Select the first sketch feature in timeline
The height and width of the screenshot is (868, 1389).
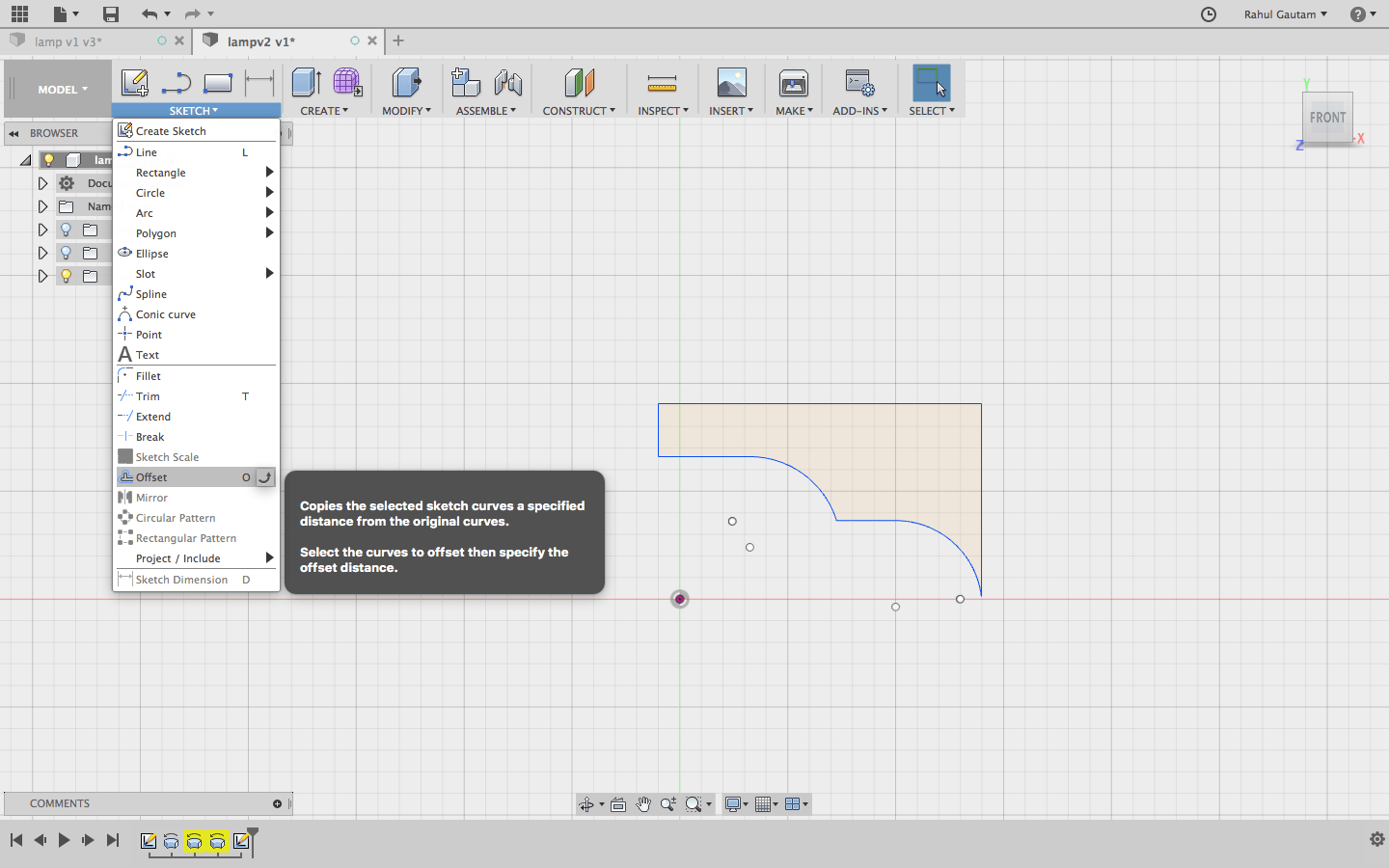149,841
